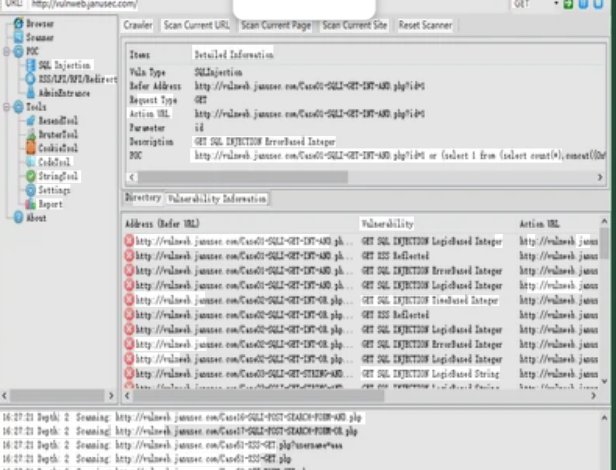The width and height of the screenshot is (616, 470).
Task: Click the About question mark icon
Action: click(18, 217)
